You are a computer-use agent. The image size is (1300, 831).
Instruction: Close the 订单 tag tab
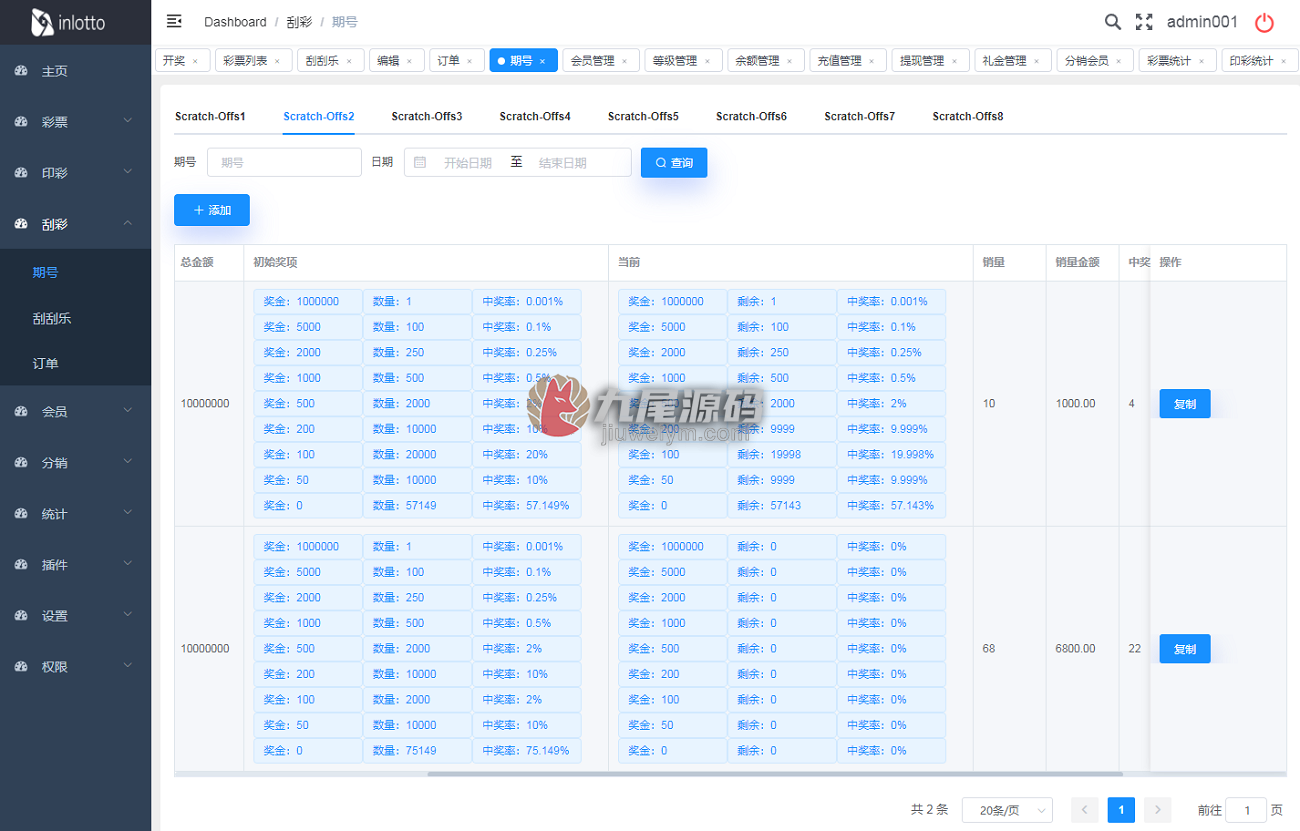coord(469,61)
